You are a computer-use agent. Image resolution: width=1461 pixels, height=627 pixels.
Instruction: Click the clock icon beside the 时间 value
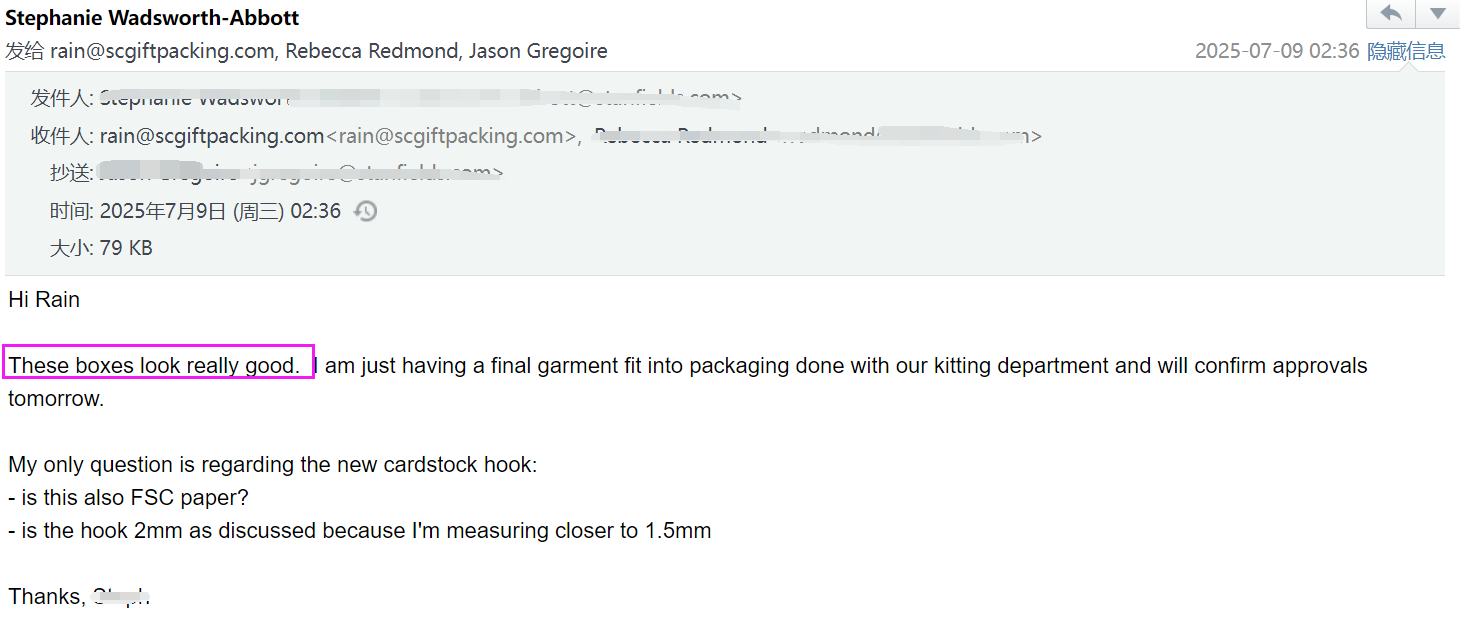367,211
